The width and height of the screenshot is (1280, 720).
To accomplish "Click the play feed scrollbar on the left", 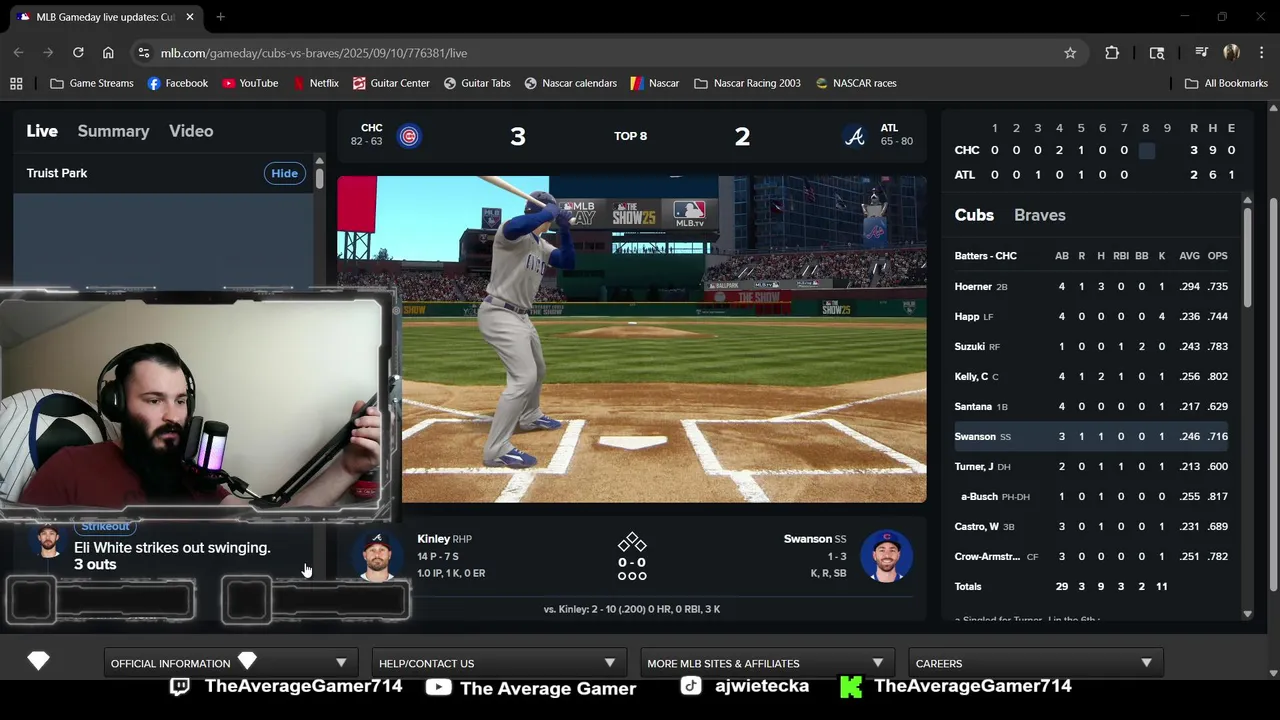I will (319, 180).
